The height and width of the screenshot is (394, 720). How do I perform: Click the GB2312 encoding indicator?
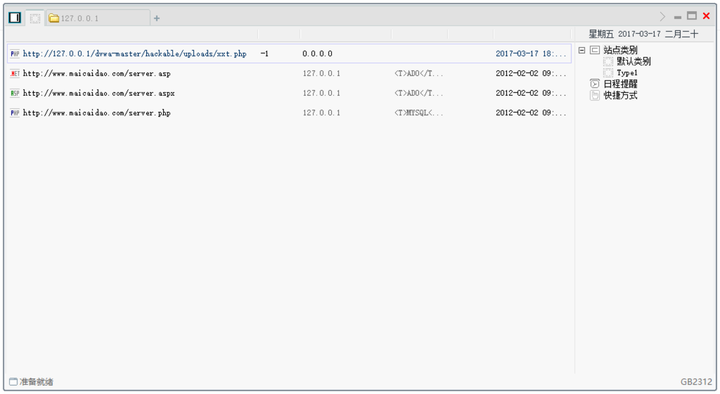696,382
